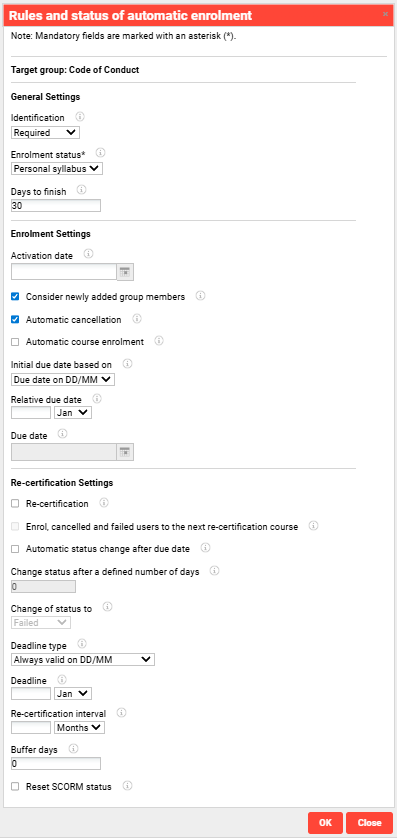This screenshot has width=397, height=838.
Task: Click the Due date text field
Action: click(64, 452)
